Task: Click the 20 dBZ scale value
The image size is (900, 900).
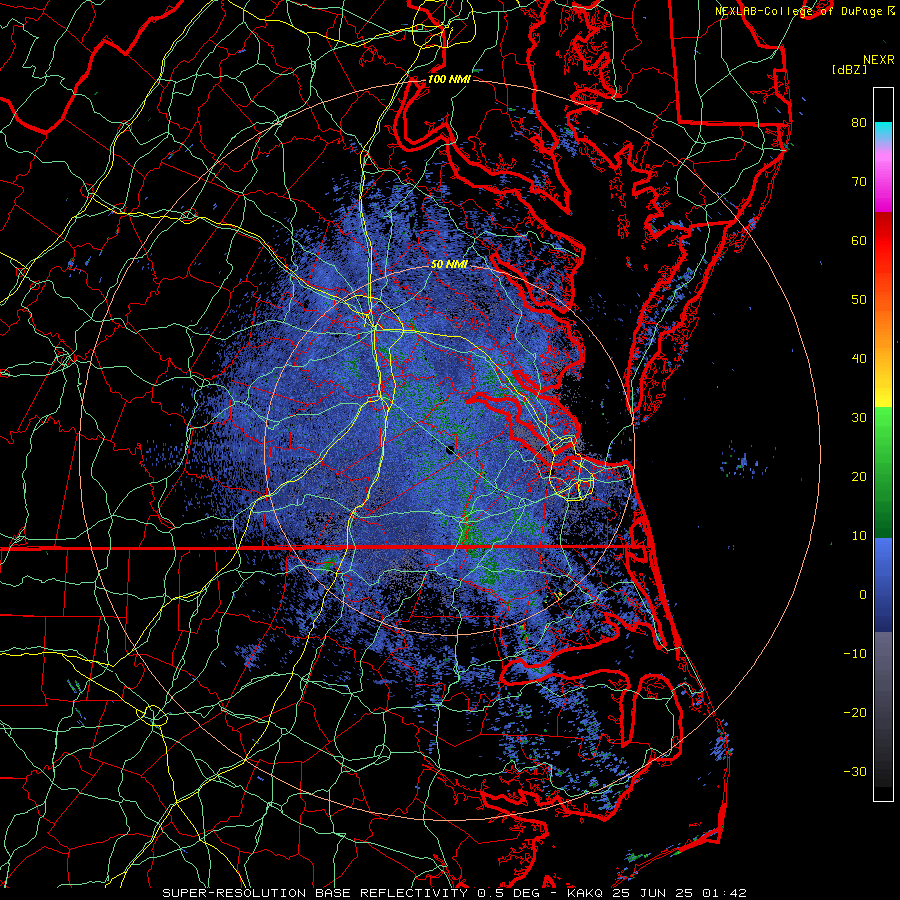Action: [x=859, y=476]
